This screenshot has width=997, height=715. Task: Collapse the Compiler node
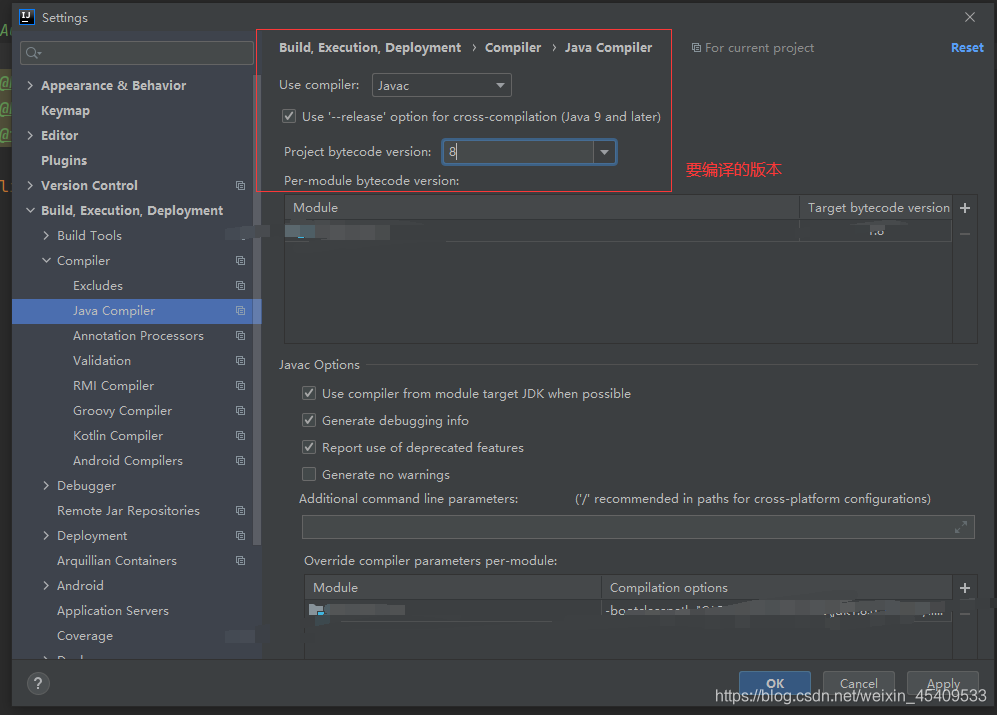(x=46, y=261)
